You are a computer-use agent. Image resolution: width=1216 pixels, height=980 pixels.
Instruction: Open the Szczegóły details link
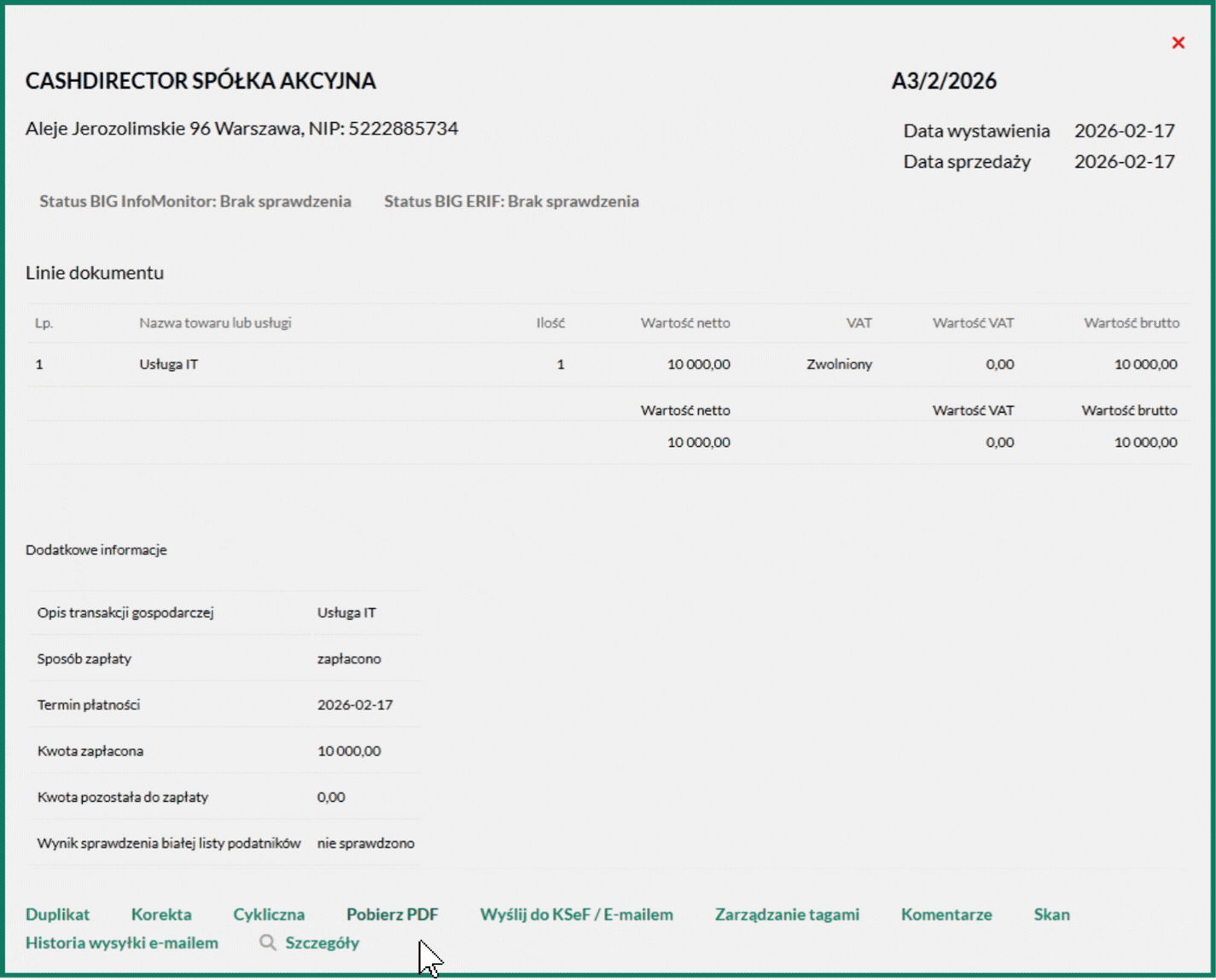tap(323, 942)
